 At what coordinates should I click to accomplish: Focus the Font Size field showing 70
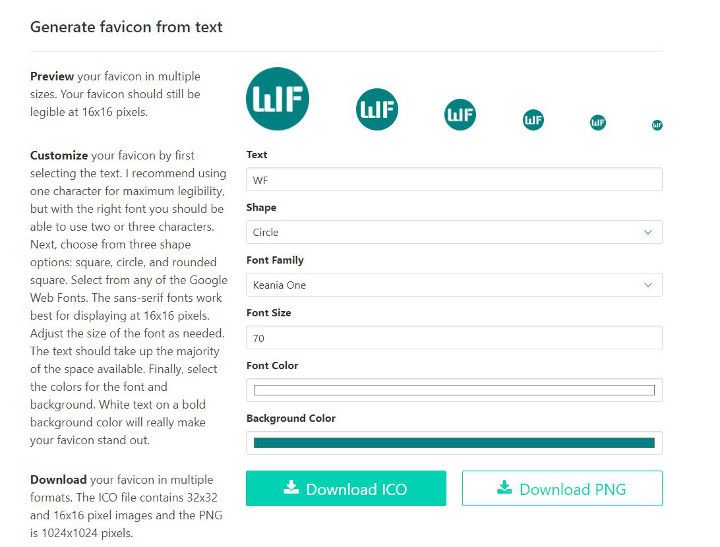coord(454,338)
